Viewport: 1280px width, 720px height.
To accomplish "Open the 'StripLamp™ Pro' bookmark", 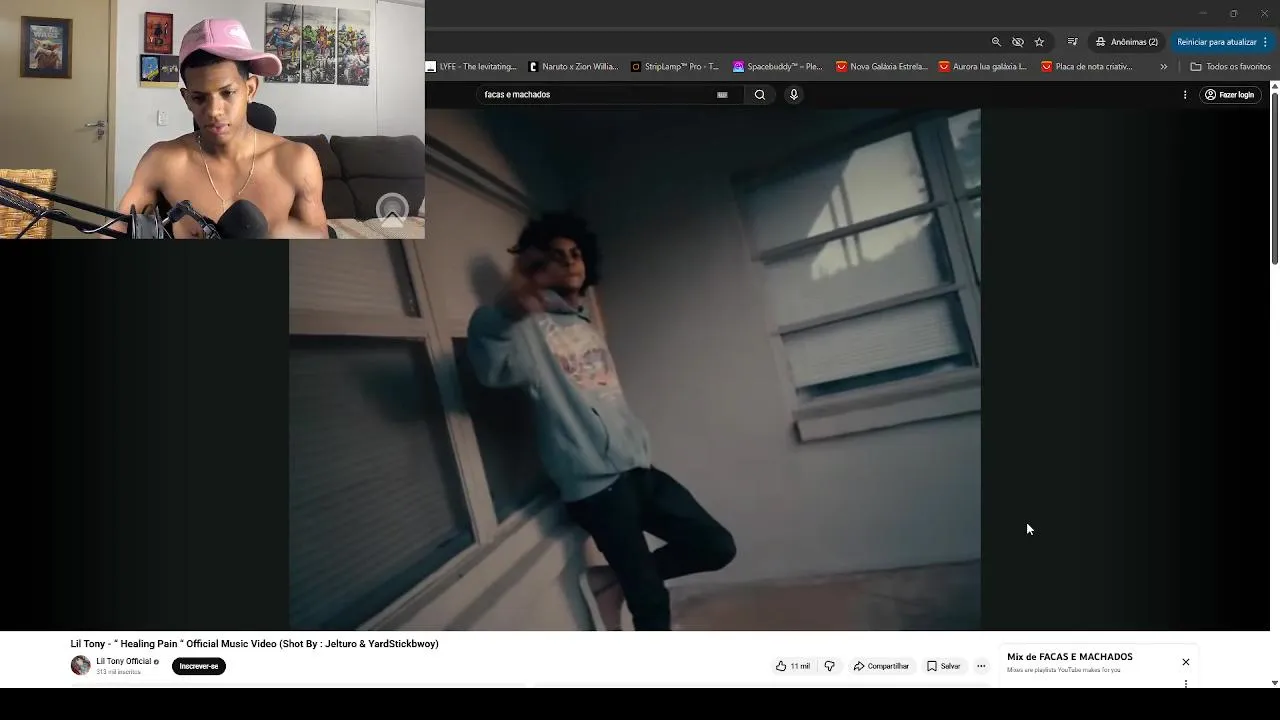I will (675, 67).
